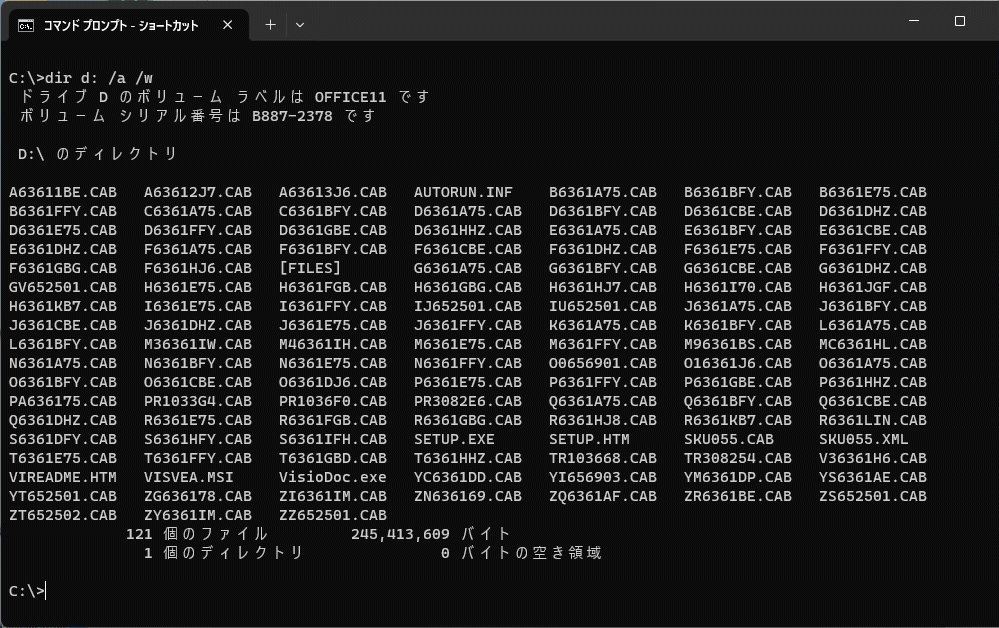Click the VisioDoc.exe file name
The image size is (999, 628).
tap(333, 477)
